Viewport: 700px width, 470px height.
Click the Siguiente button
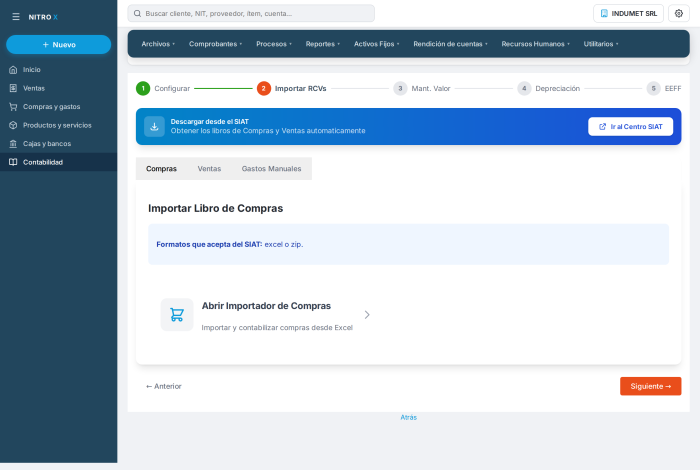pos(650,386)
